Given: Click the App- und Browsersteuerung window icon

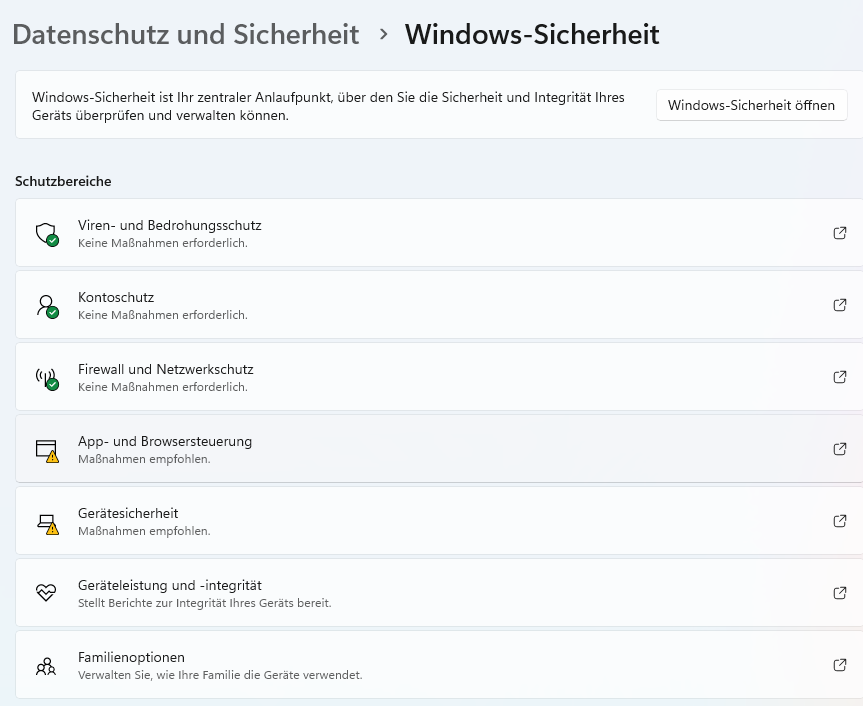Looking at the screenshot, I should click(x=46, y=449).
